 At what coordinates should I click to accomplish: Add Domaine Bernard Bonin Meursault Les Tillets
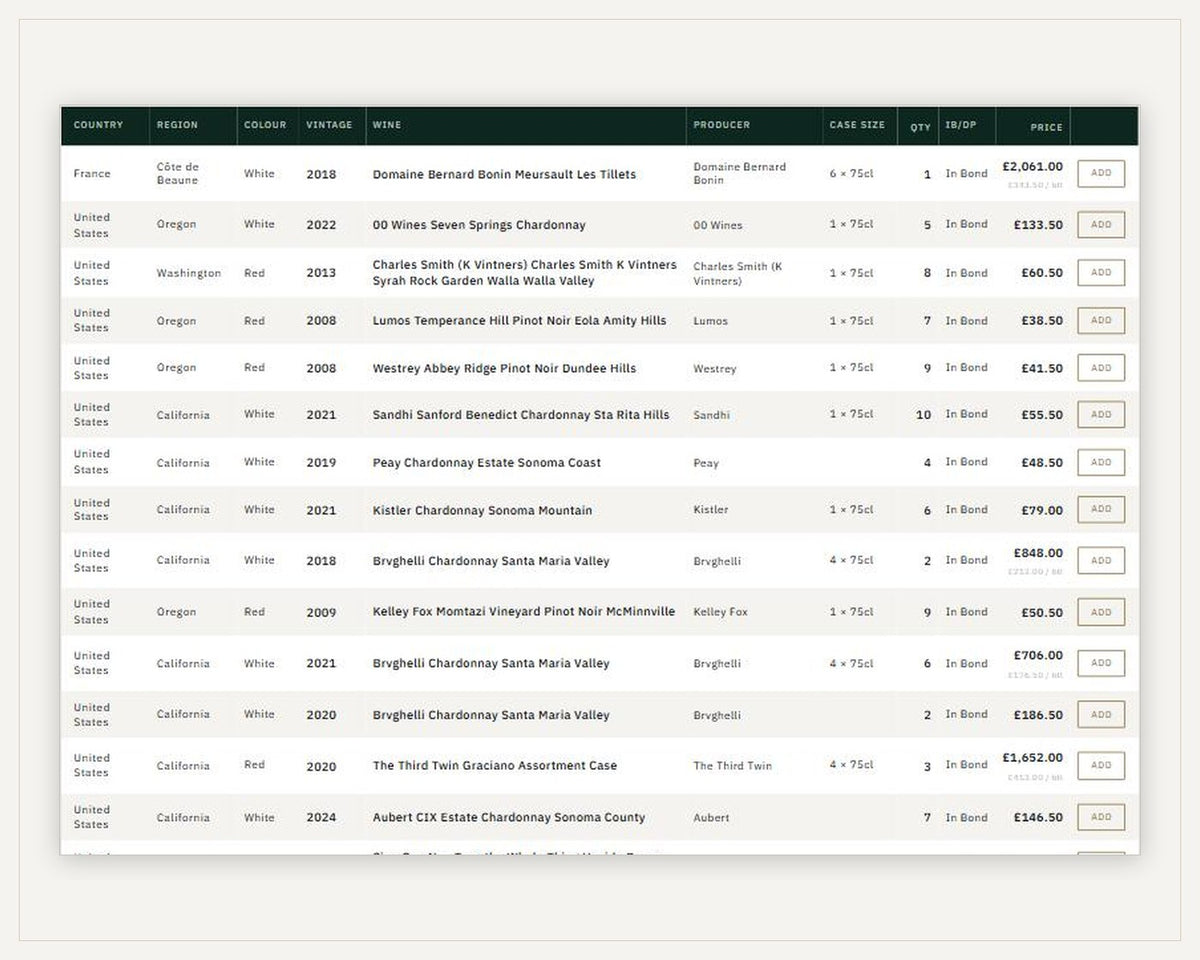pos(1101,173)
